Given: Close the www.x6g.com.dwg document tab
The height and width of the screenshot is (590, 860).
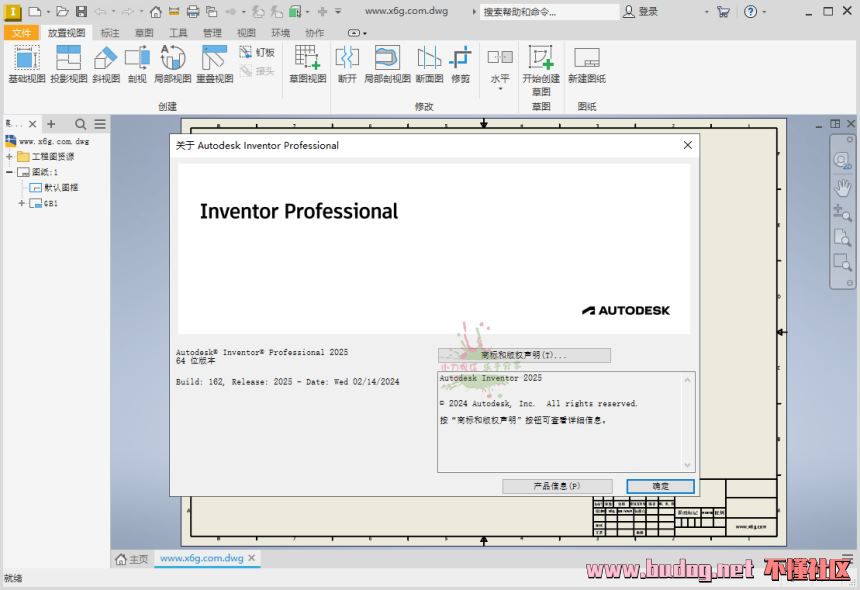Looking at the screenshot, I should point(252,558).
